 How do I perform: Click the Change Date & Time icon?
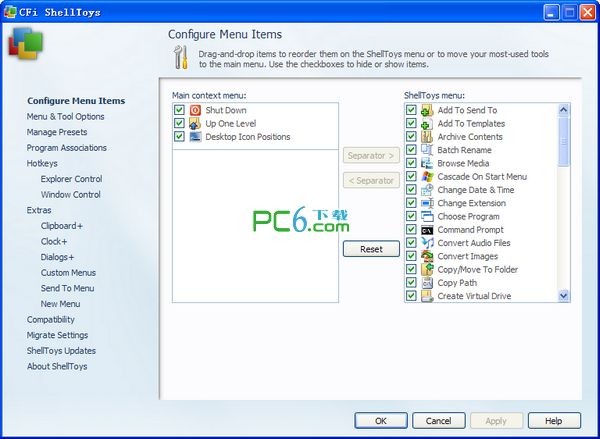click(x=427, y=190)
